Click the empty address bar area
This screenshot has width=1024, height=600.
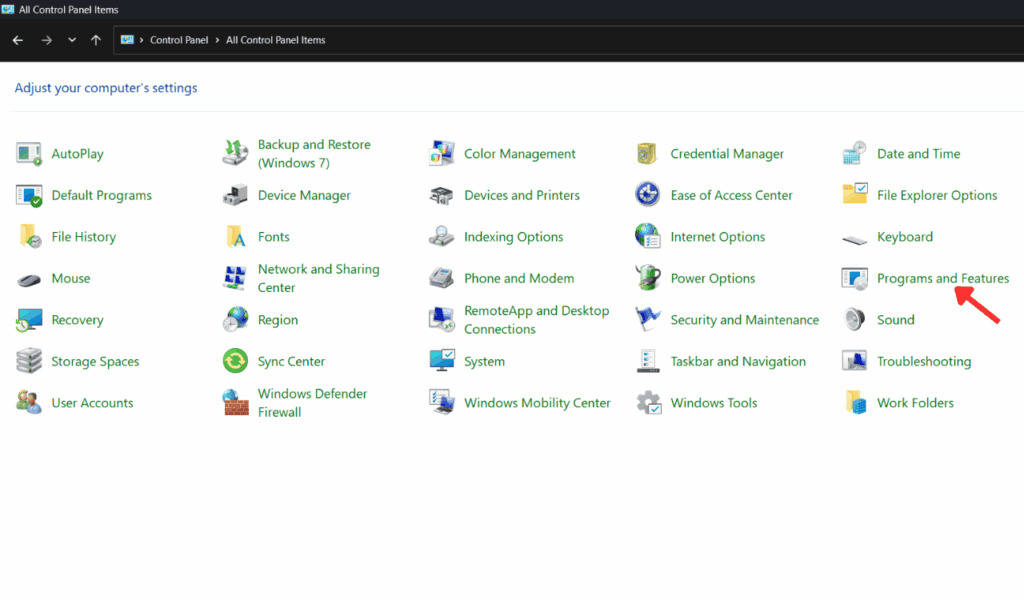click(650, 40)
